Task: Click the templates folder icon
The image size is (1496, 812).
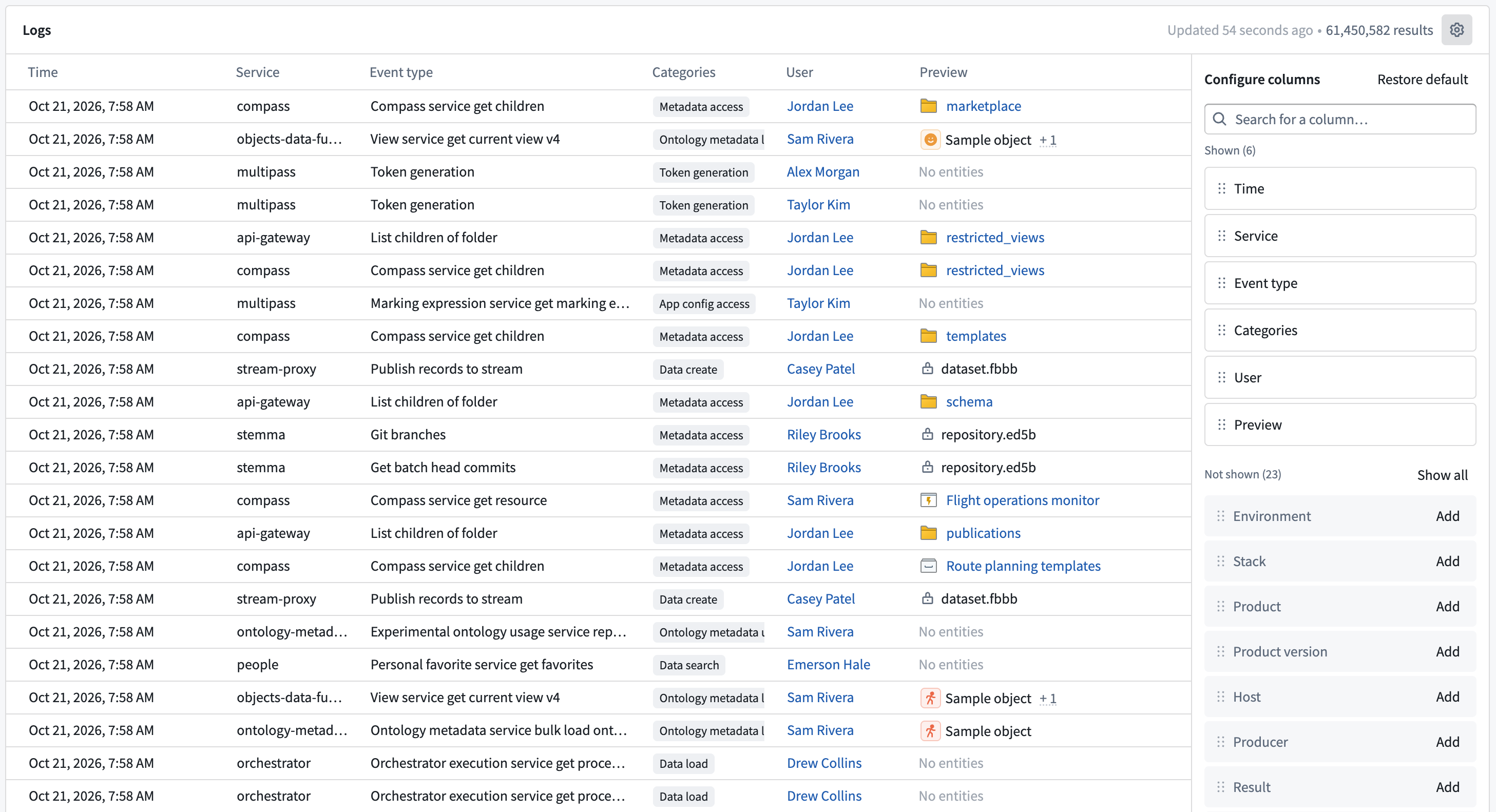Action: 928,336
